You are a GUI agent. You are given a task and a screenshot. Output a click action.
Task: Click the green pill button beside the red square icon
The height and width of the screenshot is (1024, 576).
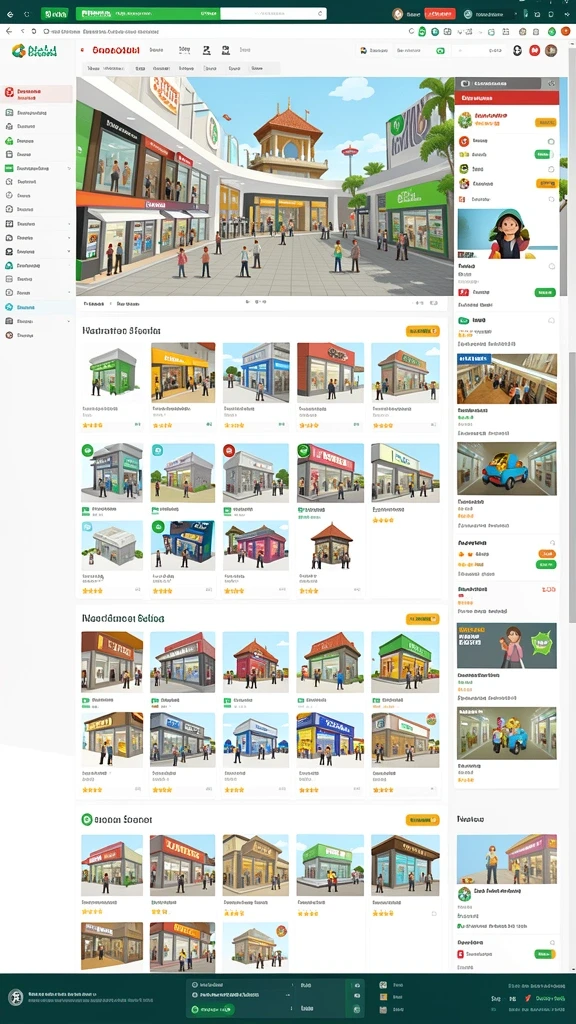545,293
